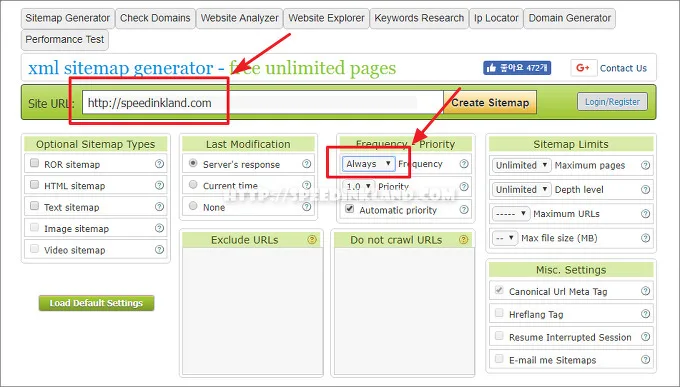The width and height of the screenshot is (680, 387).
Task: Open help icon for Maximum pages
Action: [645, 165]
